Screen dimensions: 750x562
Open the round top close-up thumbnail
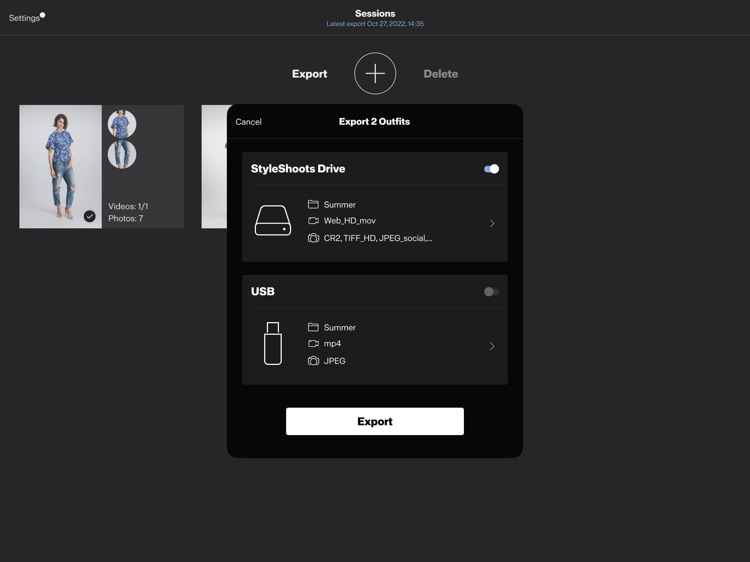(122, 124)
